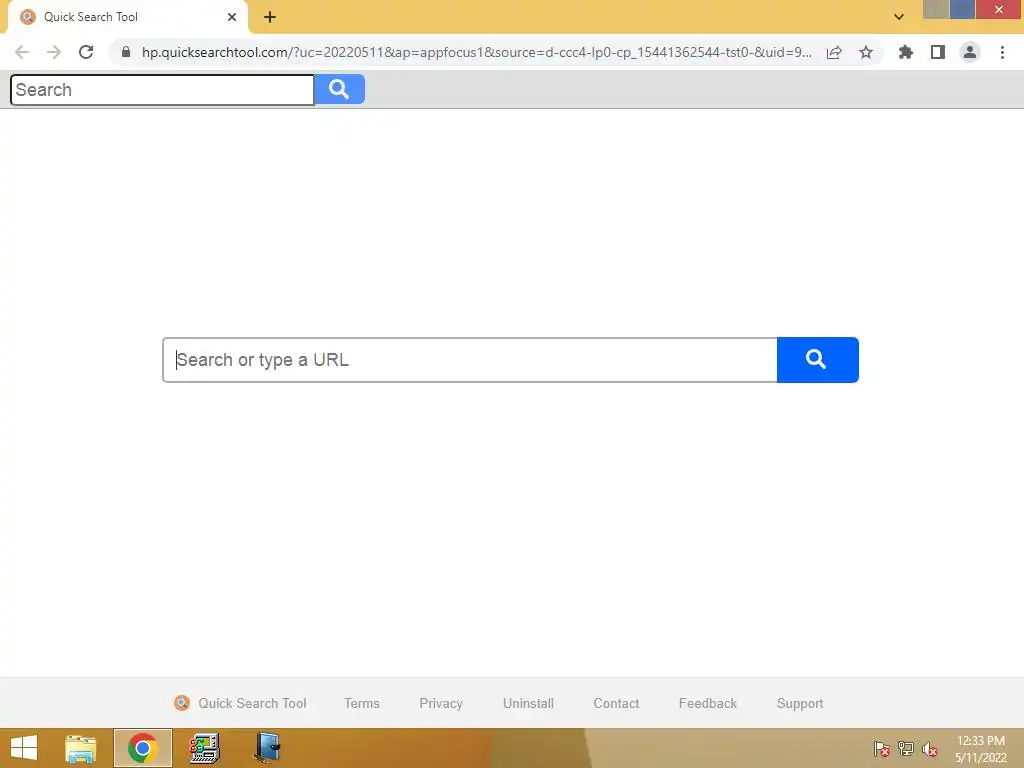Click the network tray icon
The height and width of the screenshot is (768, 1024).
pos(906,749)
